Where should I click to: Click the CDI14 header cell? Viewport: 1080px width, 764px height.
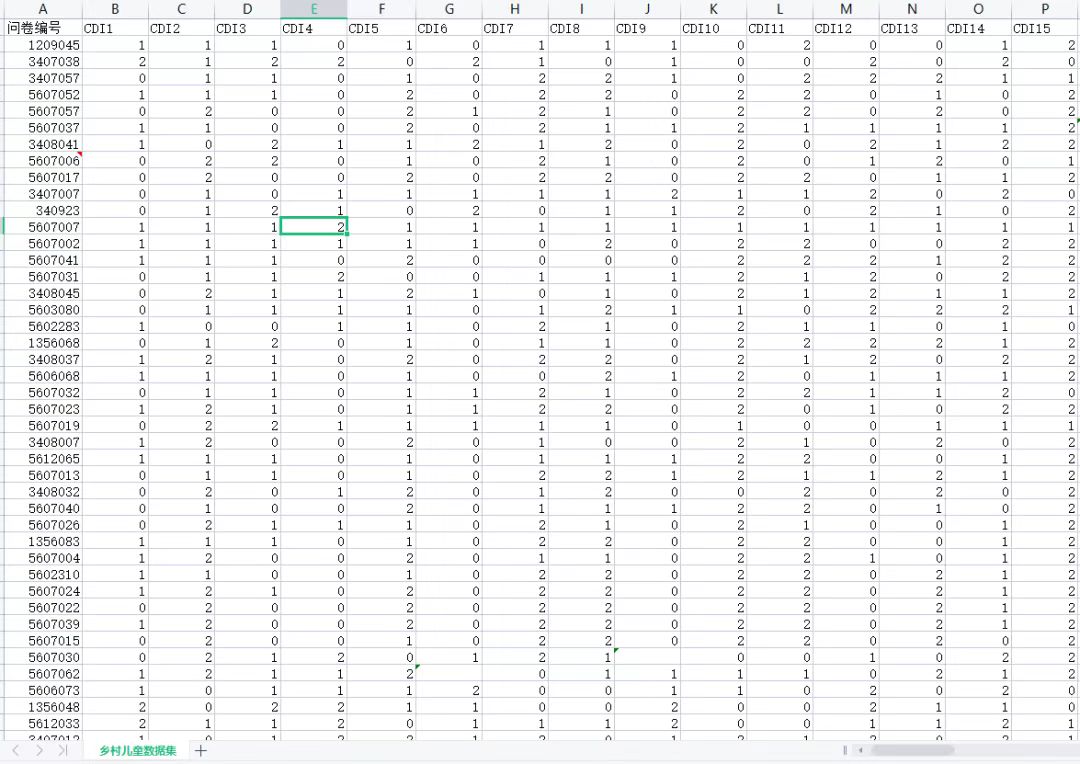tap(978, 28)
